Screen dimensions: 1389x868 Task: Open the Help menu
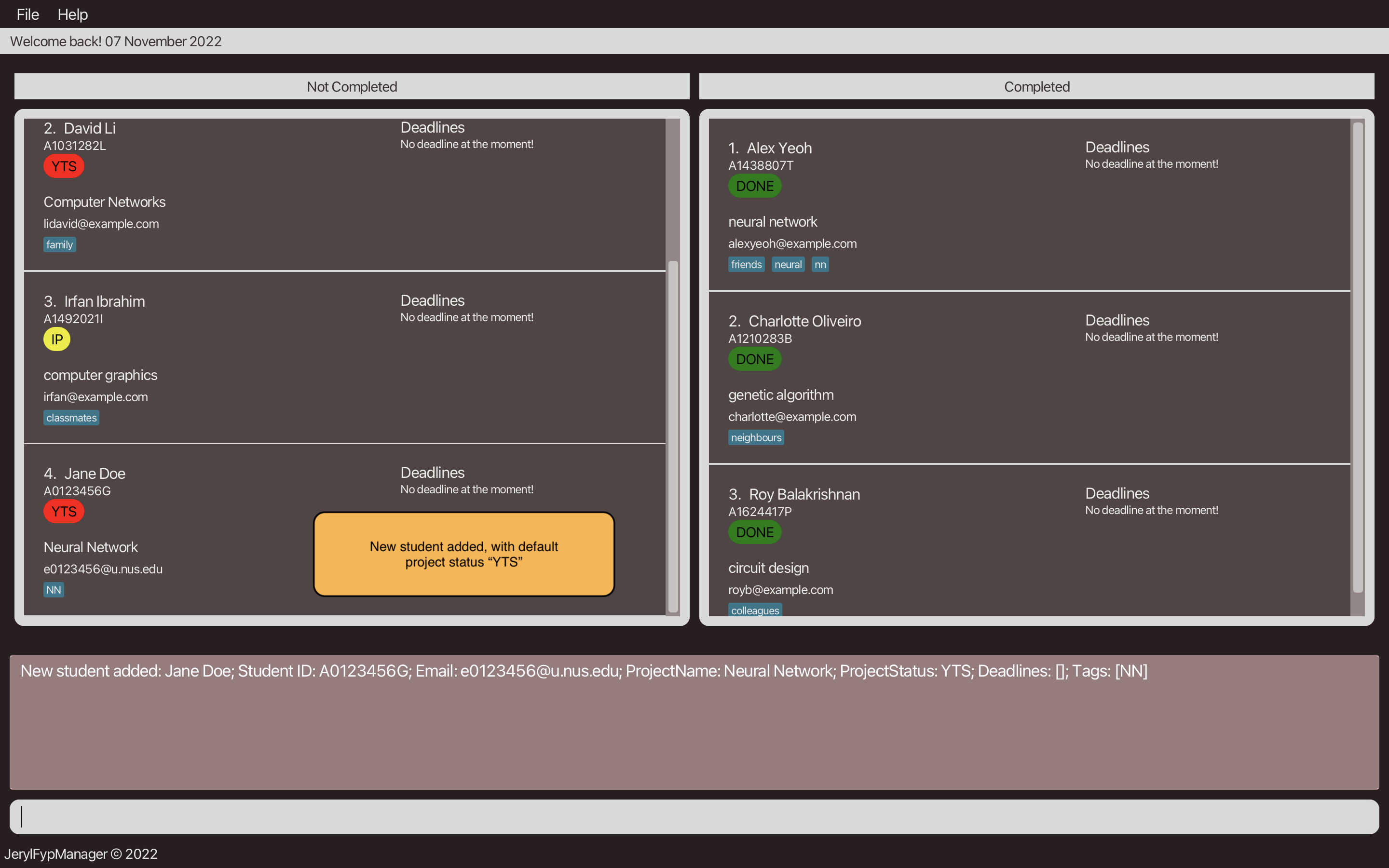tap(72, 14)
